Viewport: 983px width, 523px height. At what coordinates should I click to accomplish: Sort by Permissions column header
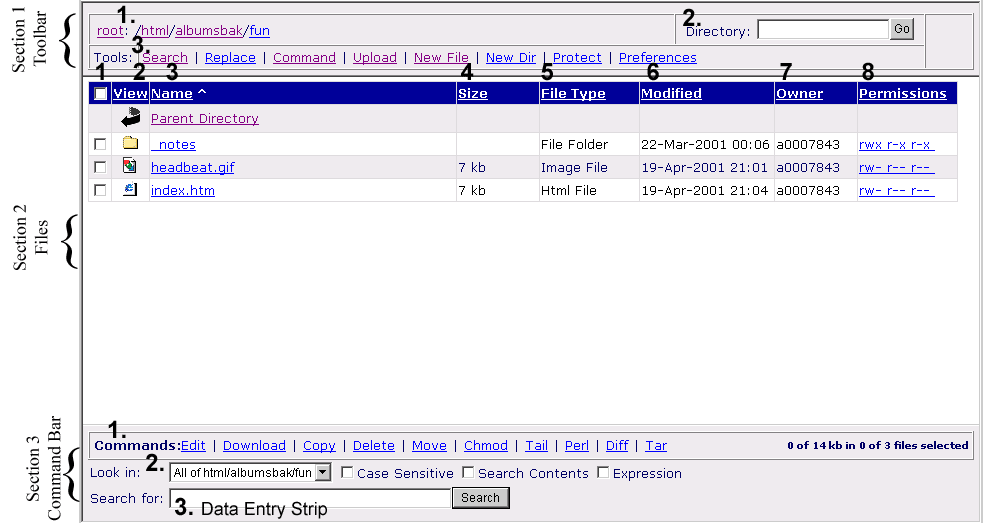[903, 93]
